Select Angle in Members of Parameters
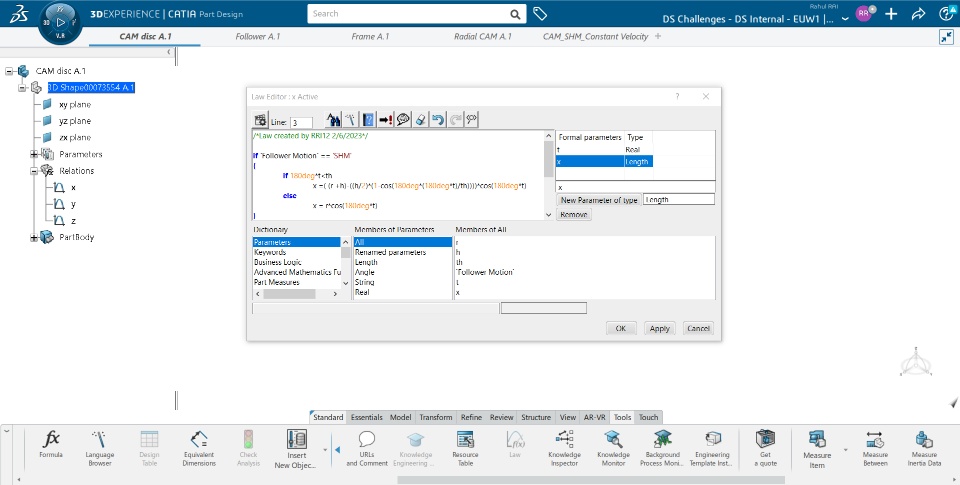This screenshot has width=960, height=485. [402, 273]
